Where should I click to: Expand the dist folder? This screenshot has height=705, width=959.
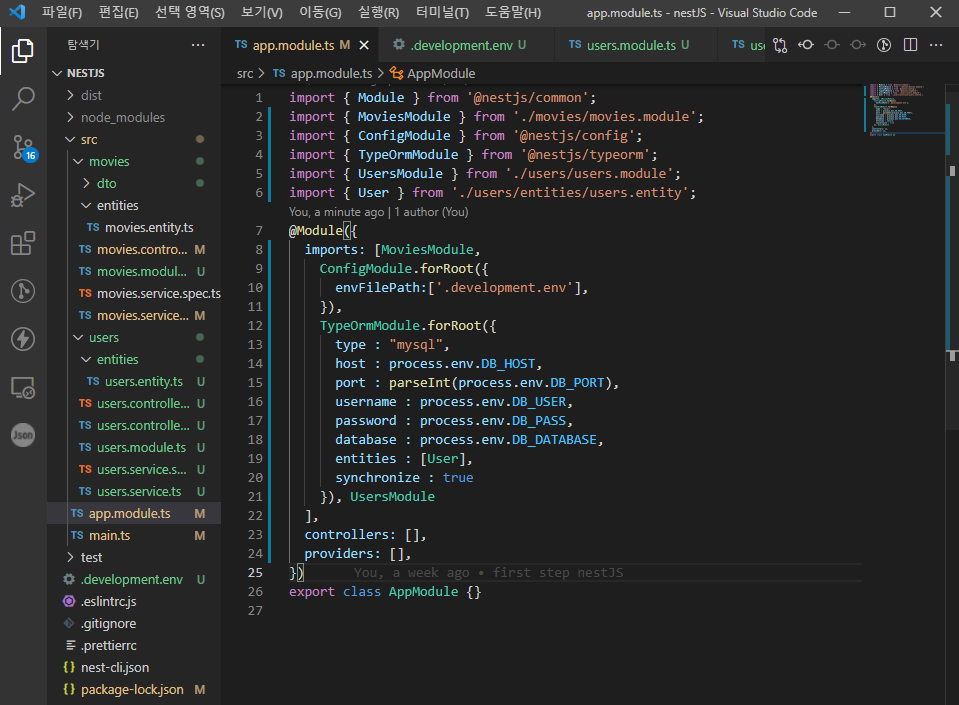point(134,95)
